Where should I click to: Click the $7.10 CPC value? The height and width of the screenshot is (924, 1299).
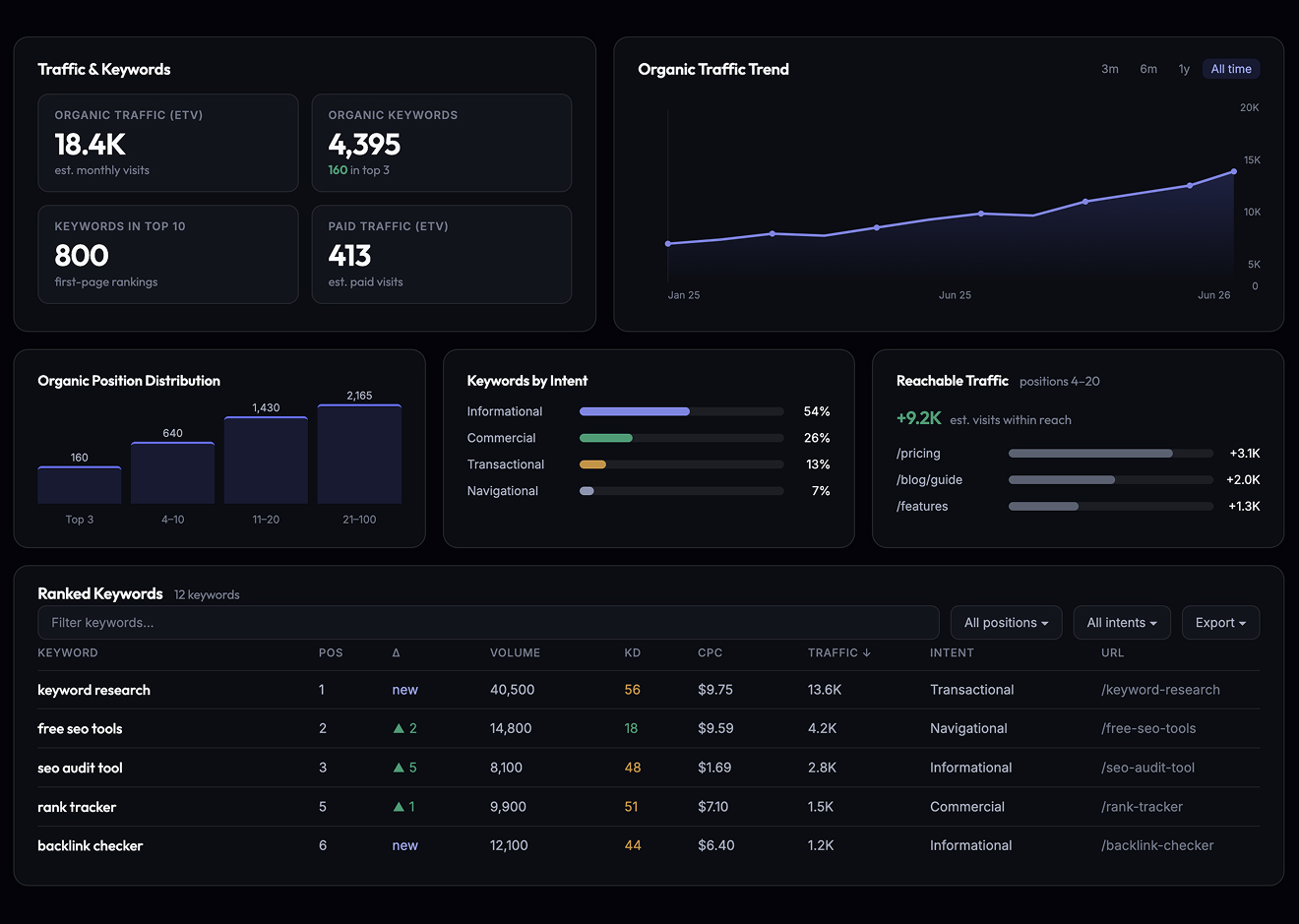pyautogui.click(x=715, y=807)
